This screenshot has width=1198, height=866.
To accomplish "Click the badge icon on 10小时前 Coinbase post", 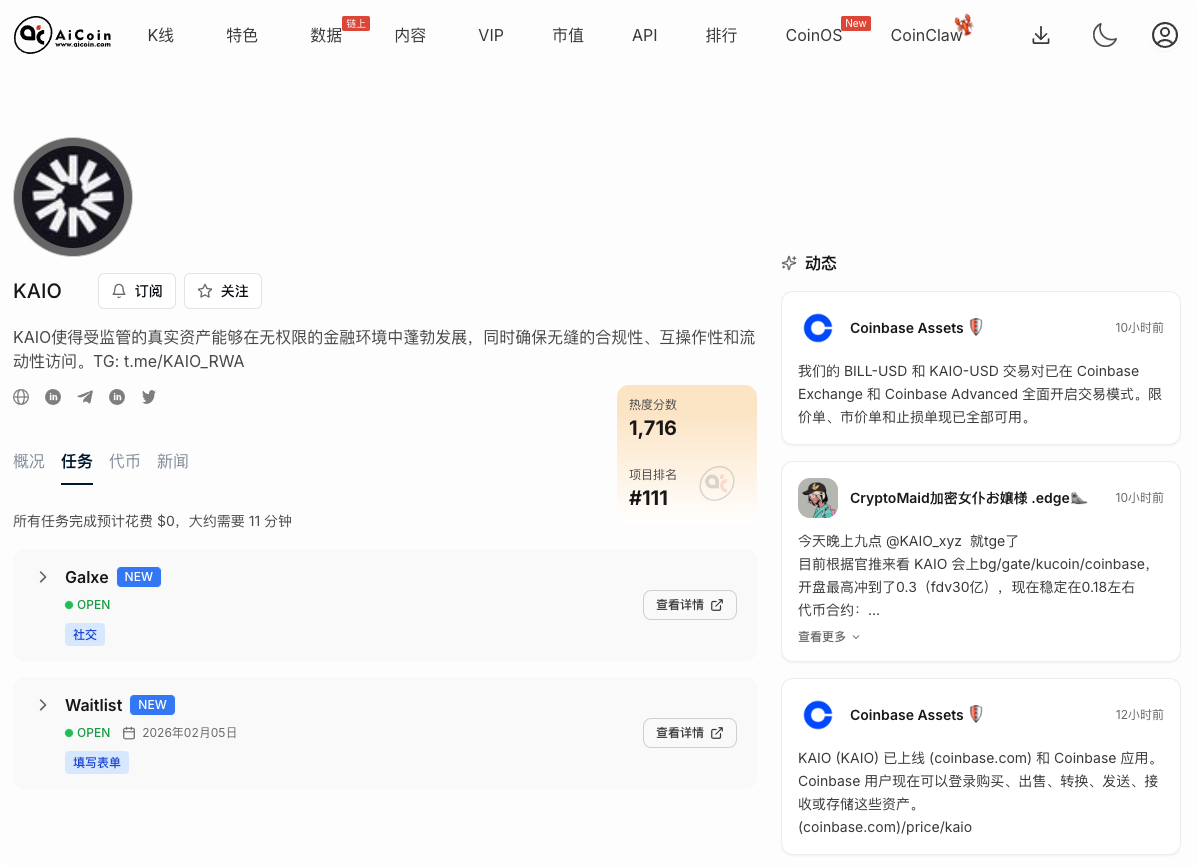I will coord(976,327).
